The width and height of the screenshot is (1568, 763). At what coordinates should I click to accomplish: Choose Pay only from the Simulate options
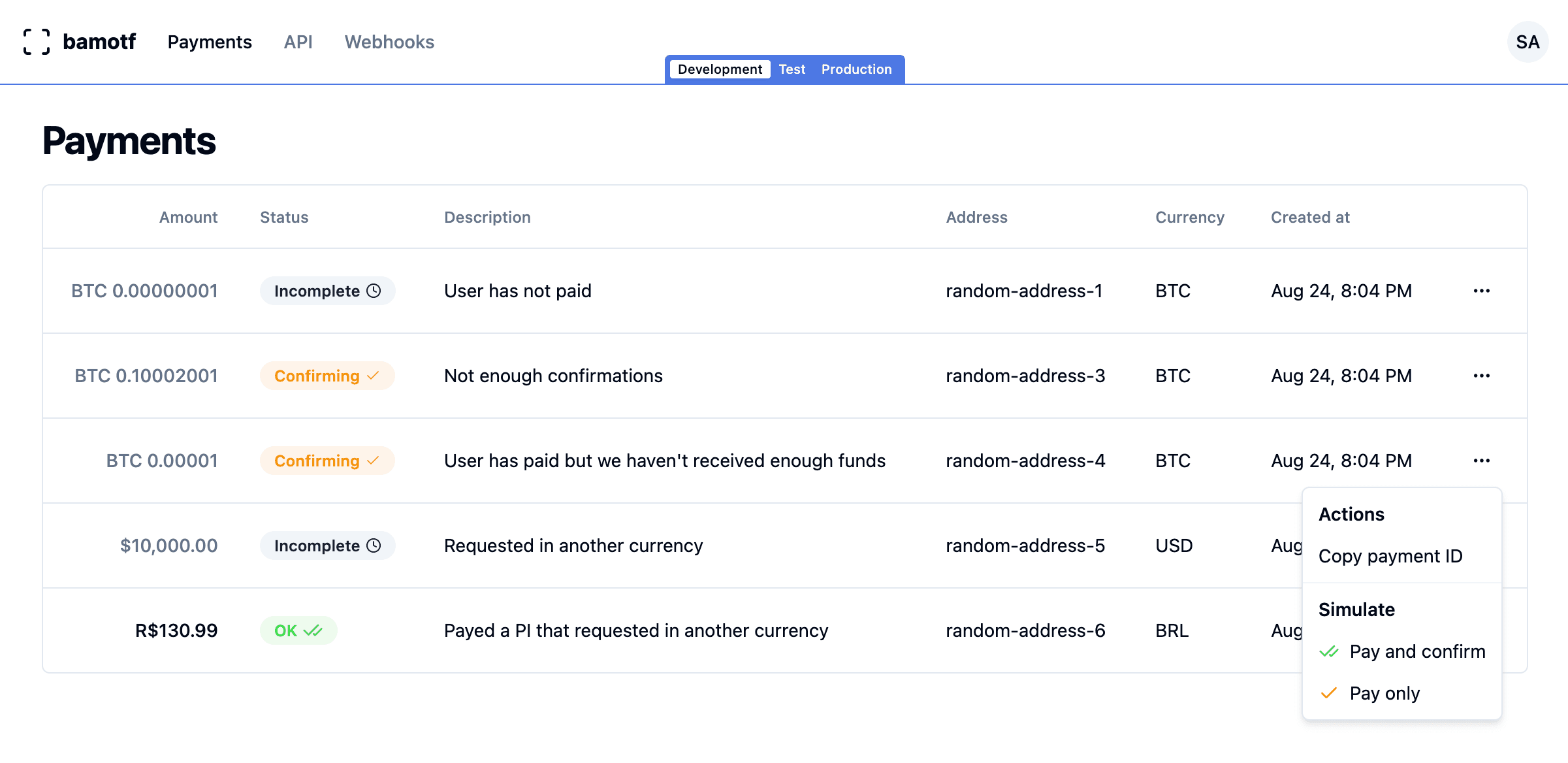click(1384, 693)
